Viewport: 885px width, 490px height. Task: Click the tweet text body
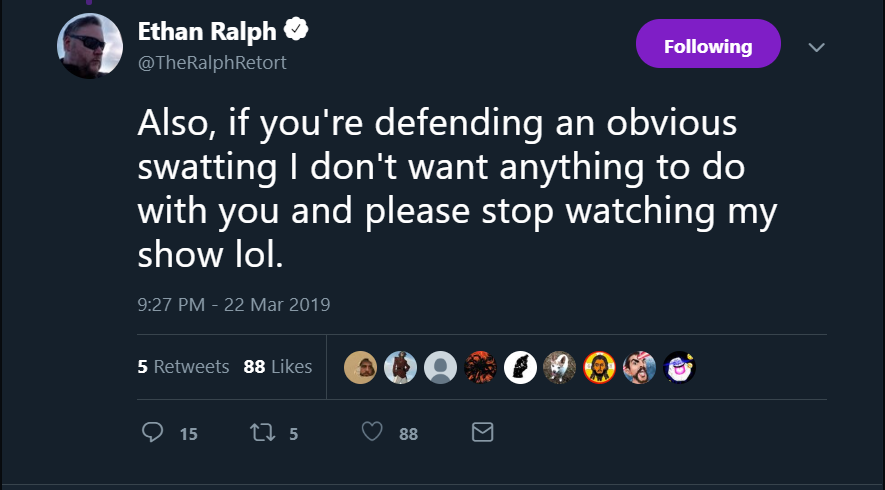click(457, 189)
